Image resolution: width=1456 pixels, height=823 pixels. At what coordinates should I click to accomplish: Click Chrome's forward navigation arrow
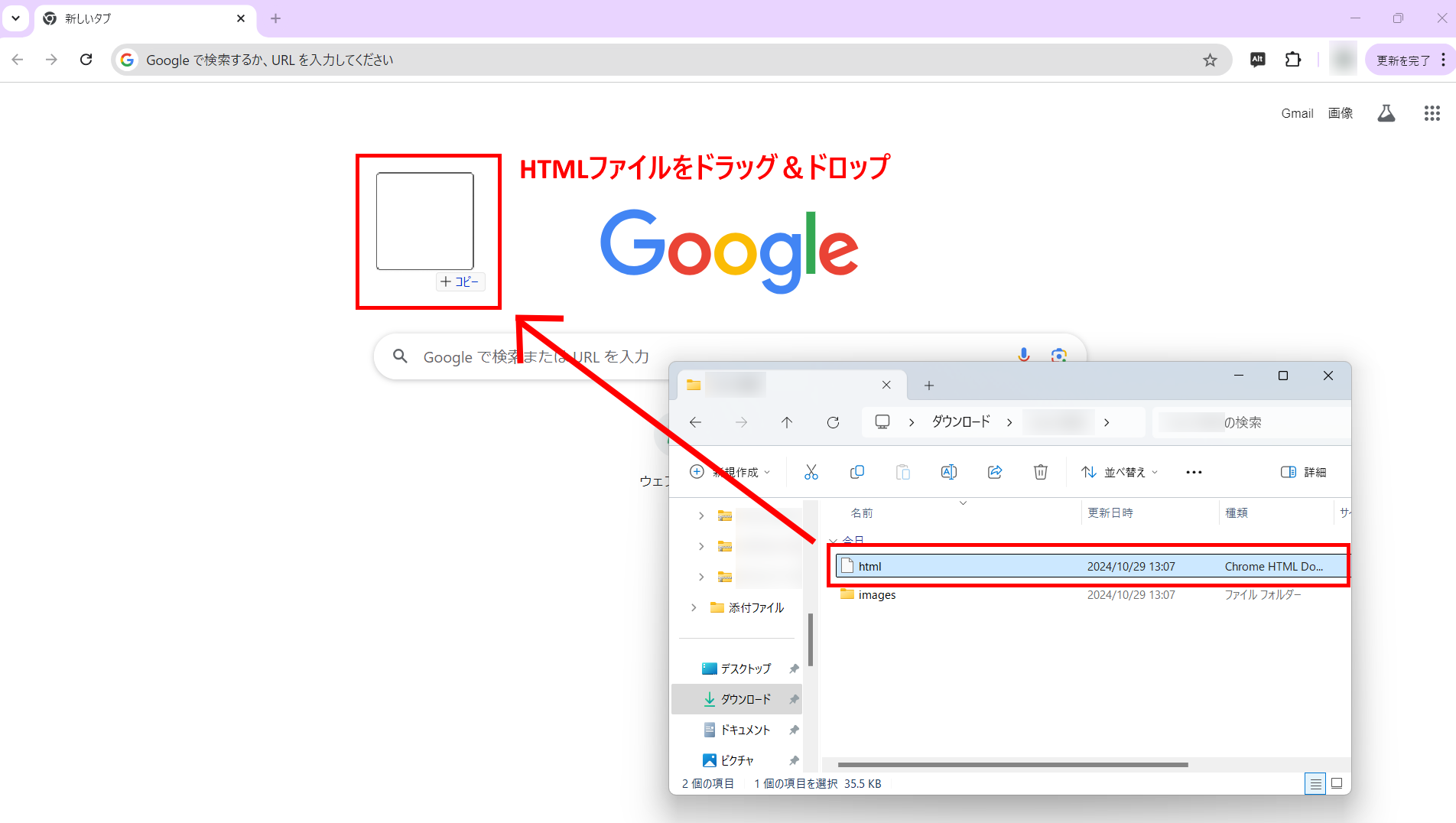point(51,60)
